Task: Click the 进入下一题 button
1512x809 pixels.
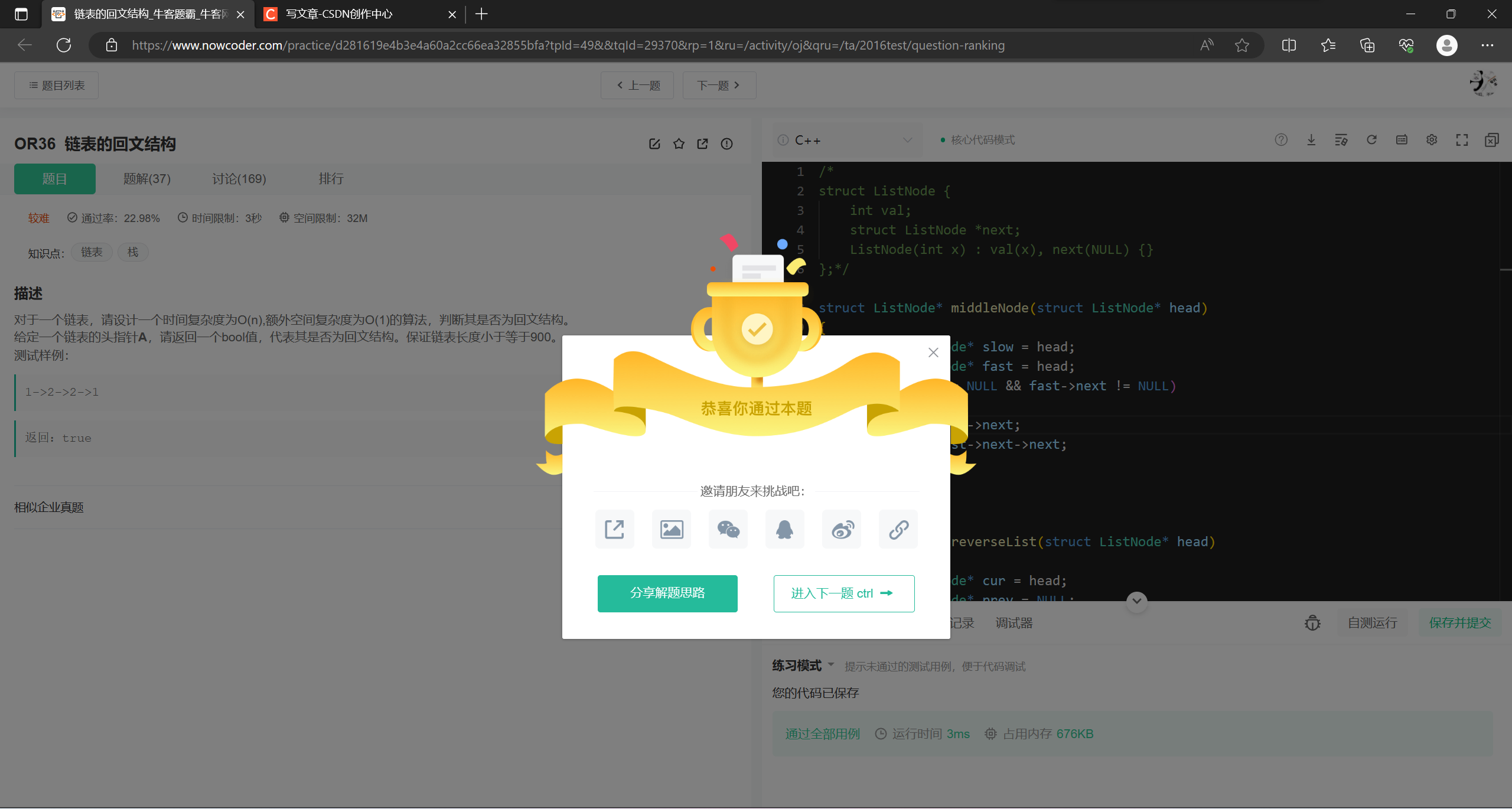Action: pyautogui.click(x=844, y=593)
